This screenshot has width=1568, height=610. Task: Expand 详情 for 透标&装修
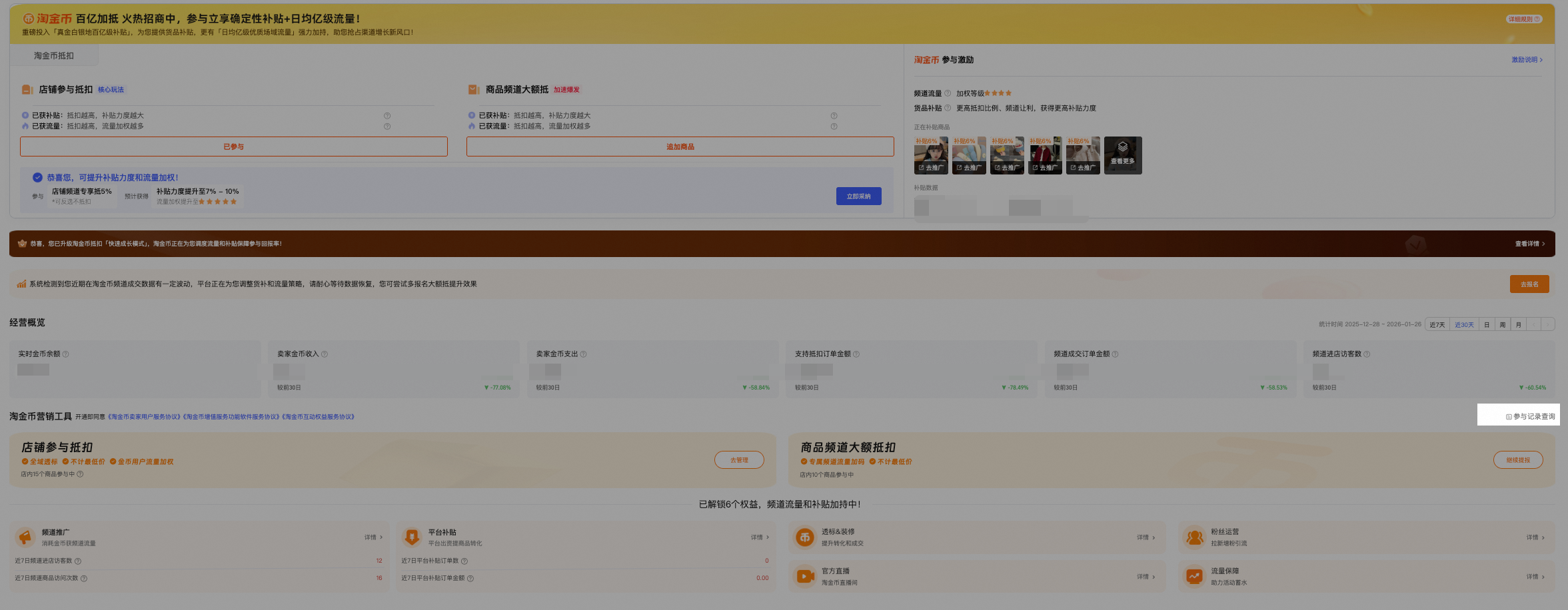pyautogui.click(x=1146, y=537)
